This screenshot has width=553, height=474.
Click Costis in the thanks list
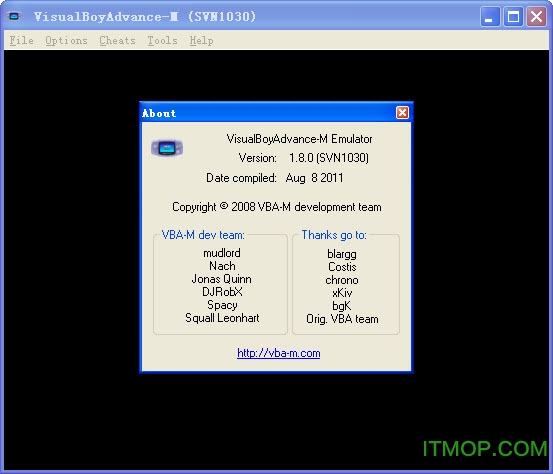click(x=342, y=267)
